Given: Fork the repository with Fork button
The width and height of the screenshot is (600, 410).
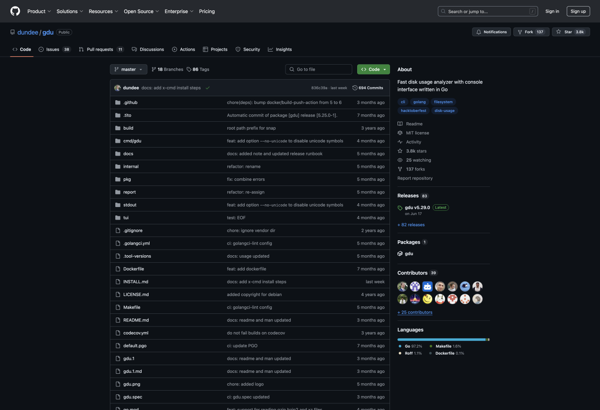Looking at the screenshot, I should click(531, 32).
